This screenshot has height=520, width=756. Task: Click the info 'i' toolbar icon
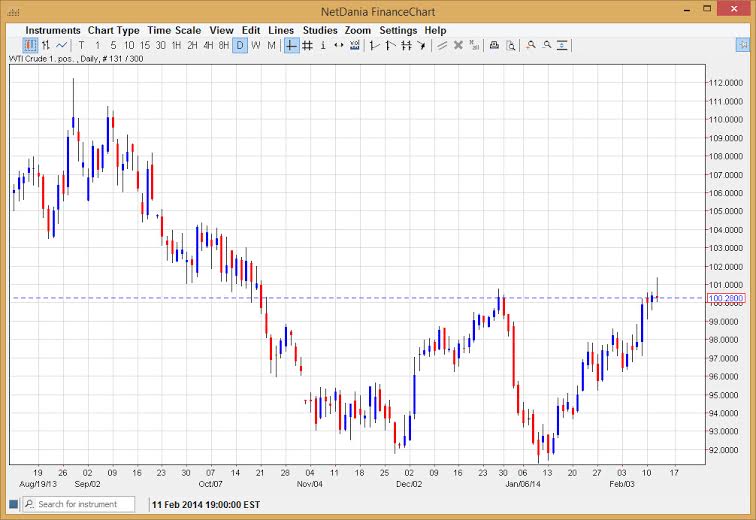coord(323,45)
